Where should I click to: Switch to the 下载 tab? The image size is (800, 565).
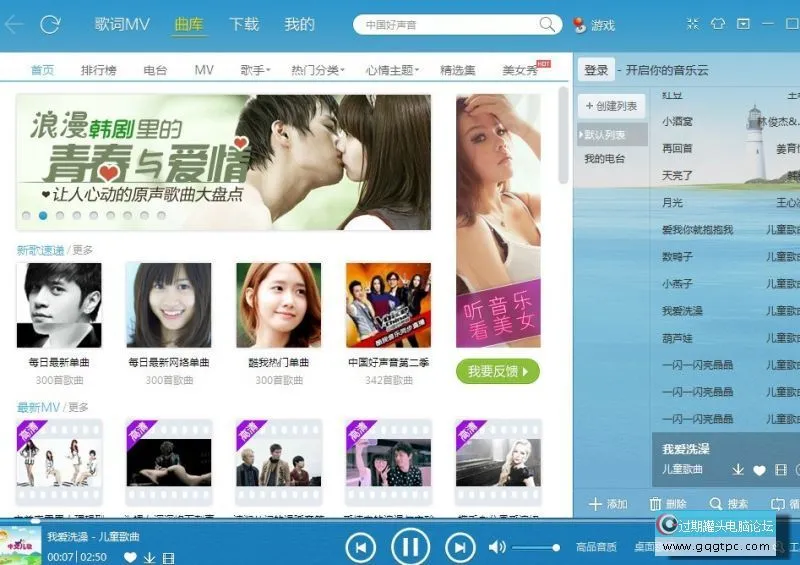pos(244,24)
